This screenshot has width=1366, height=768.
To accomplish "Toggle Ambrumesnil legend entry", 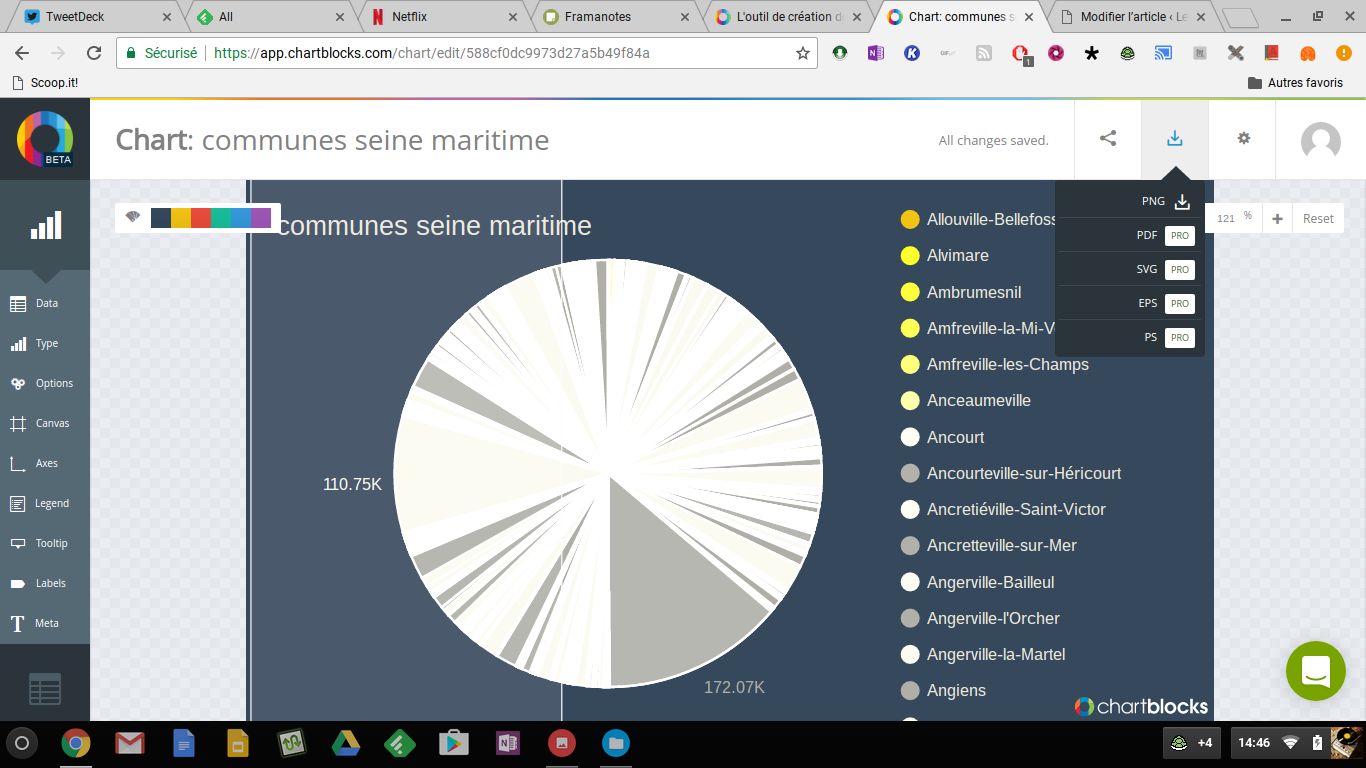I will pos(961,292).
